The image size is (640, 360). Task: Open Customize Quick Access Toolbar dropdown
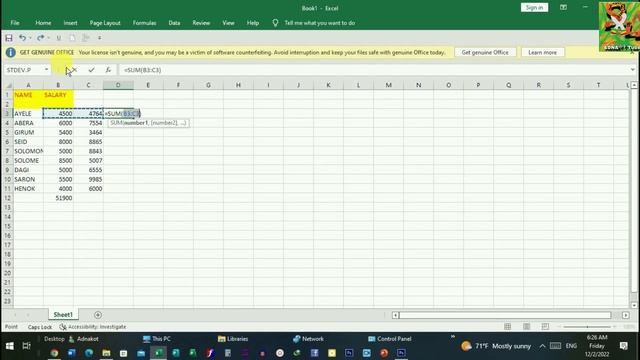[99, 38]
